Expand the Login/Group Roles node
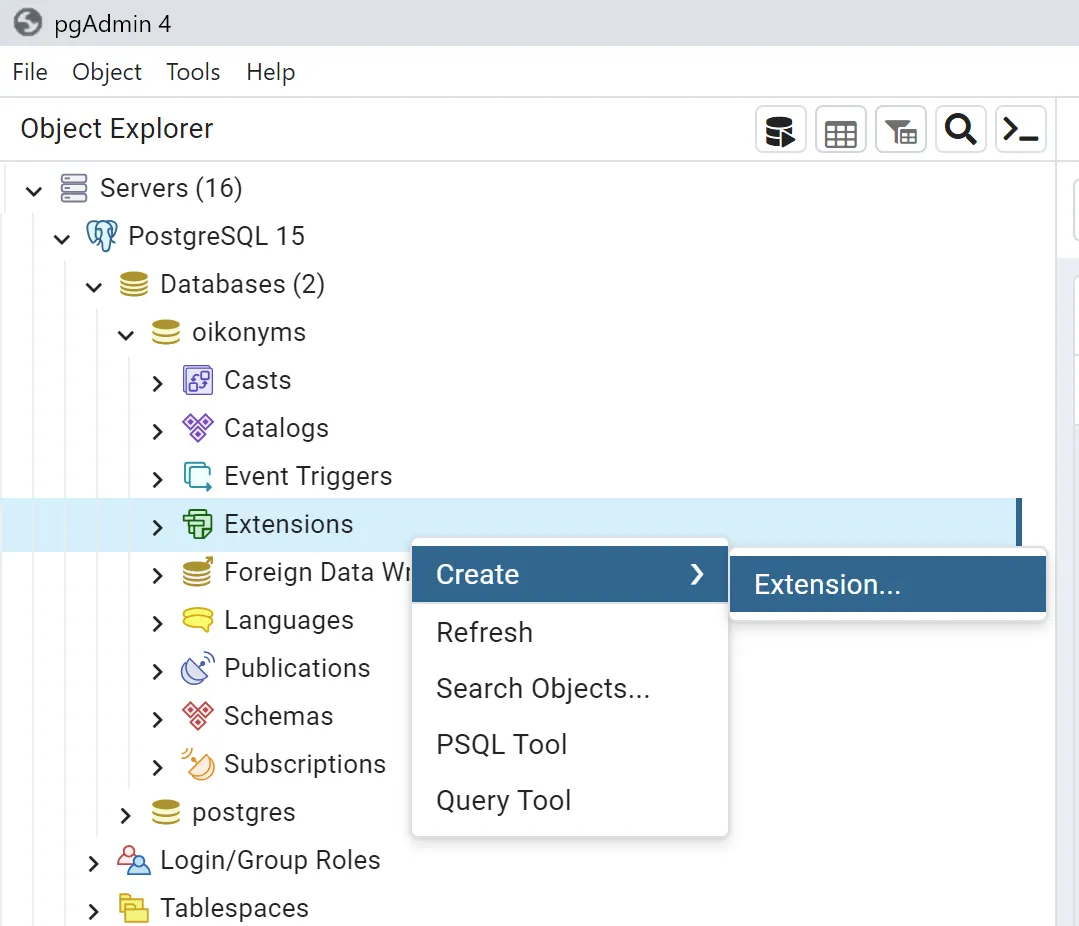The image size is (1079, 926). 94,861
